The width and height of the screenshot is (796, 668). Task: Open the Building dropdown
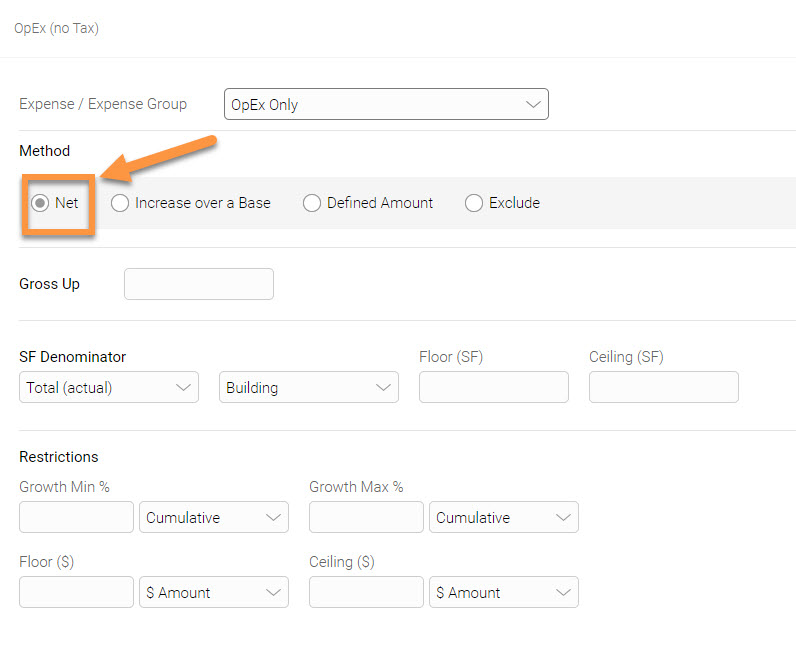click(309, 387)
